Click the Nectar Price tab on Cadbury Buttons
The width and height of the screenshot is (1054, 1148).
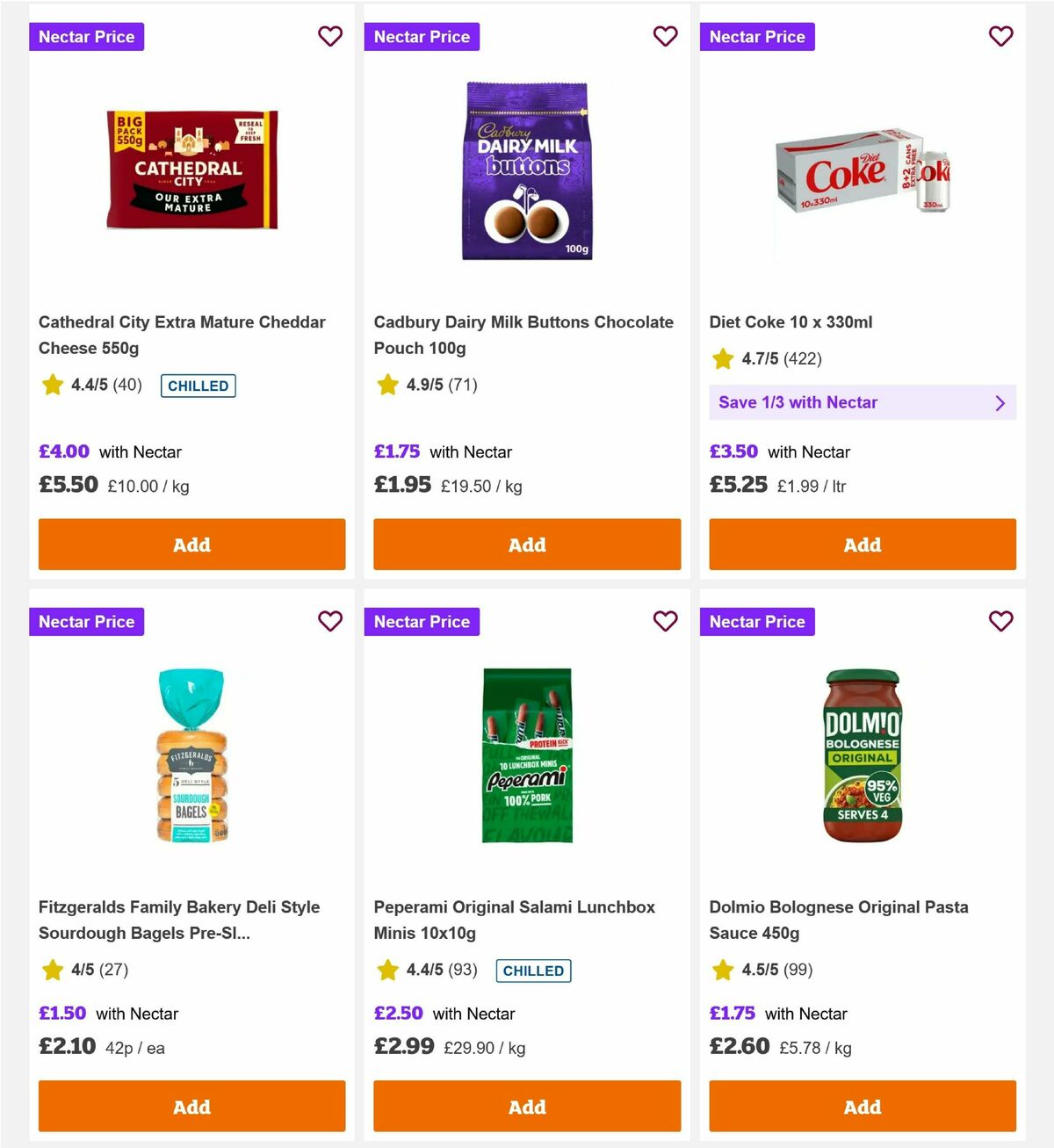point(422,36)
